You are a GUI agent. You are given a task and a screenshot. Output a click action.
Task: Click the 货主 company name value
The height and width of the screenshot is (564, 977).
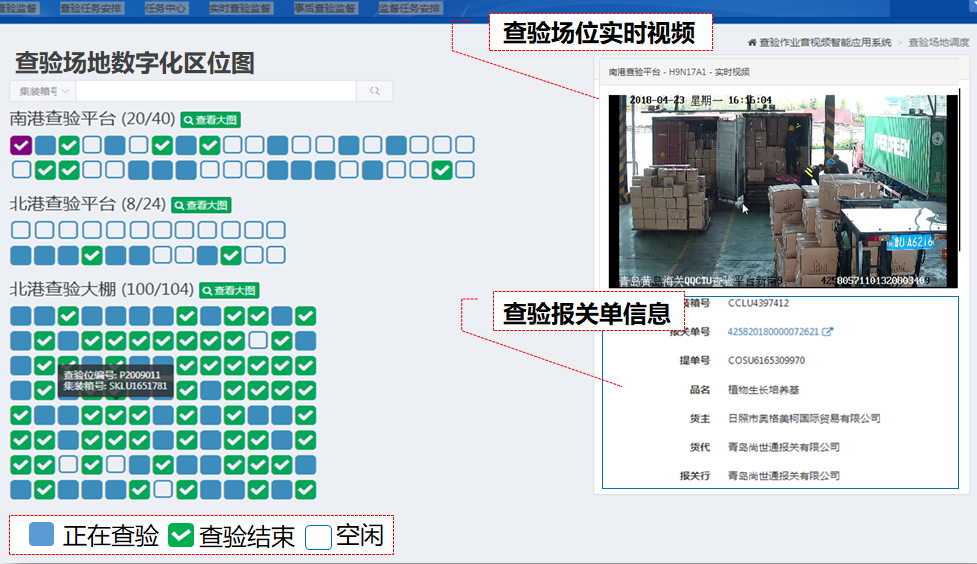coord(804,418)
